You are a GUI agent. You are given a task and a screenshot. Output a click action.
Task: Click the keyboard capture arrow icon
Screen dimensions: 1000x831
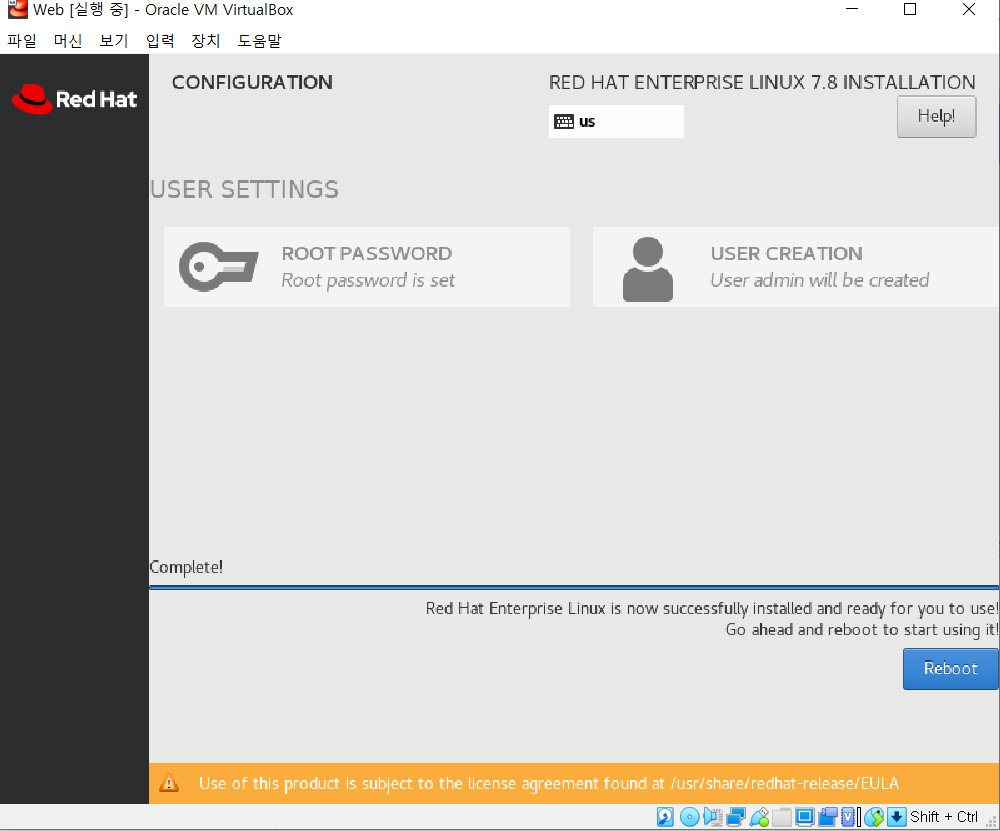click(x=897, y=817)
